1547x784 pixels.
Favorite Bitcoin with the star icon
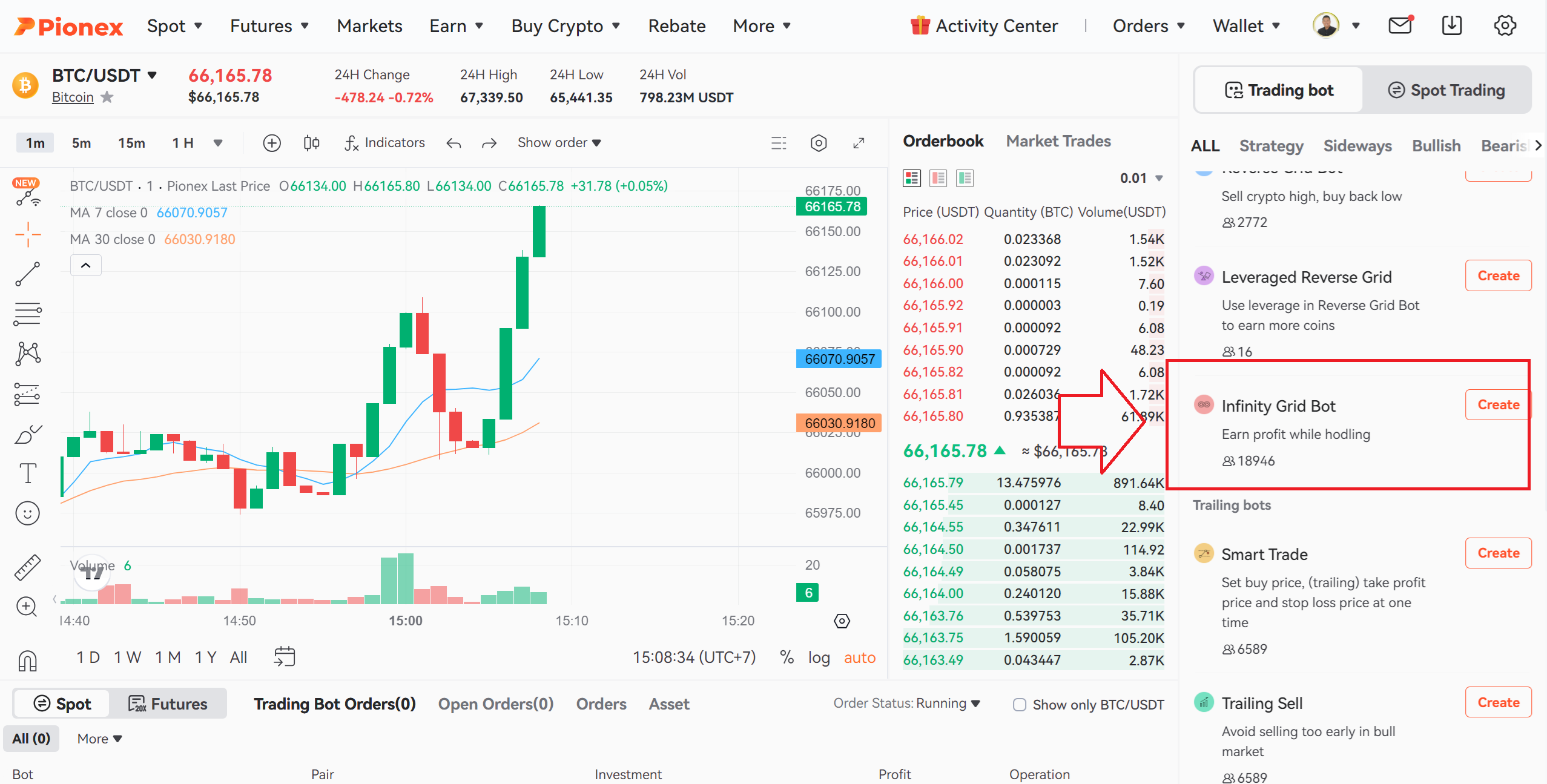click(x=107, y=97)
